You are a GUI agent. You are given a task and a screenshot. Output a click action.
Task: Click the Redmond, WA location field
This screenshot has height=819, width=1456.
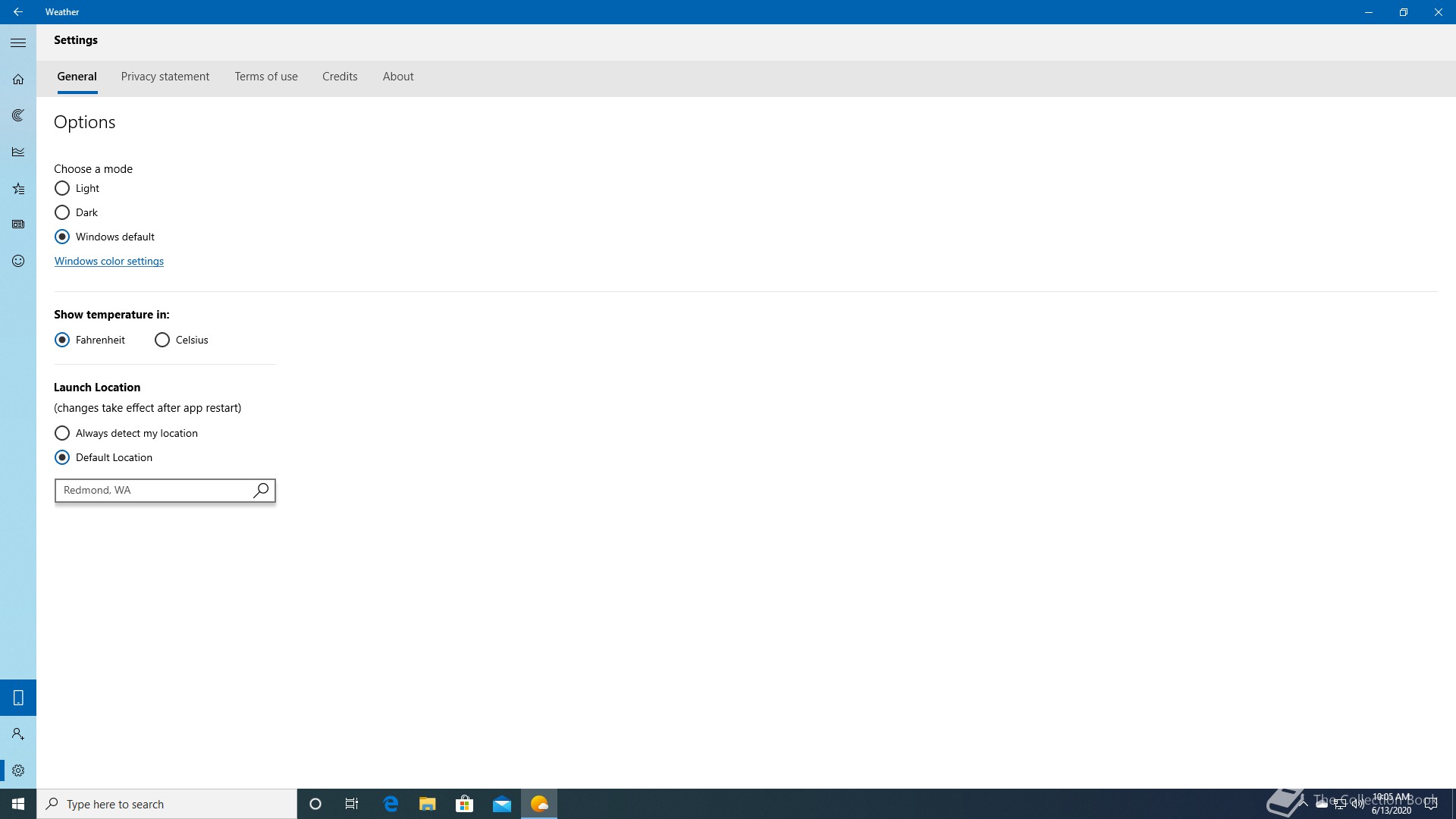[152, 491]
